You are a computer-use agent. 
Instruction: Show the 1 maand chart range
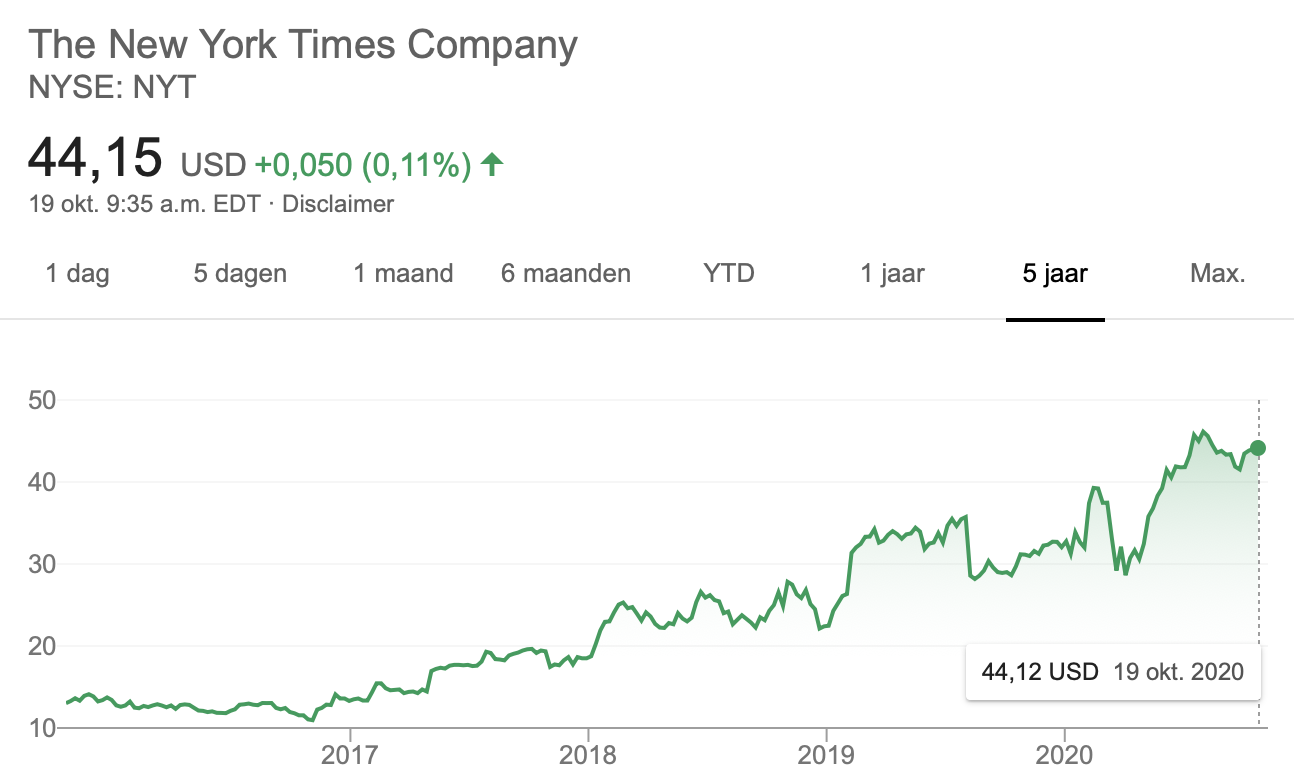pyautogui.click(x=403, y=273)
